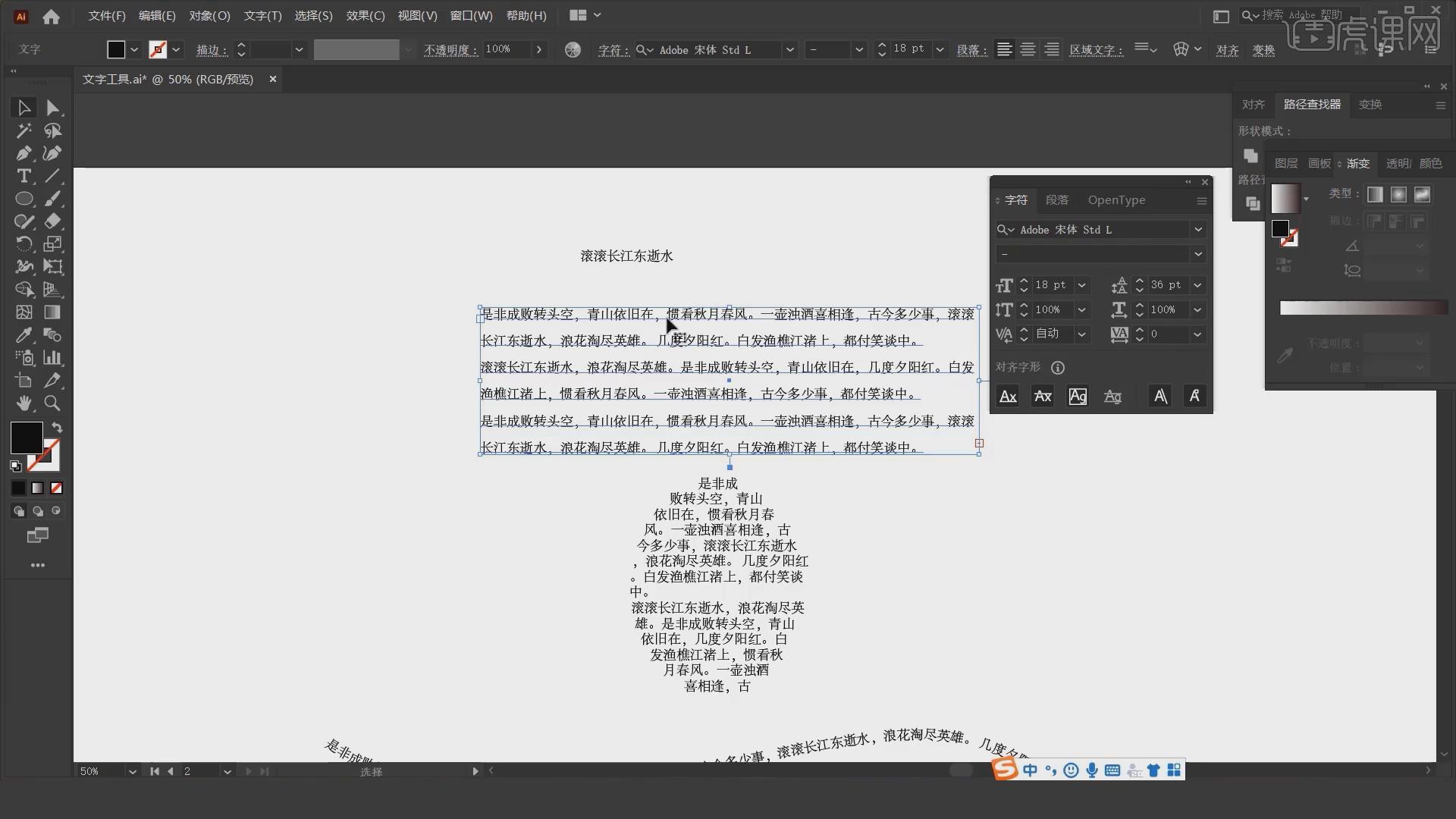The image size is (1456, 819).
Task: Toggle align center paragraph
Action: tap(1028, 49)
